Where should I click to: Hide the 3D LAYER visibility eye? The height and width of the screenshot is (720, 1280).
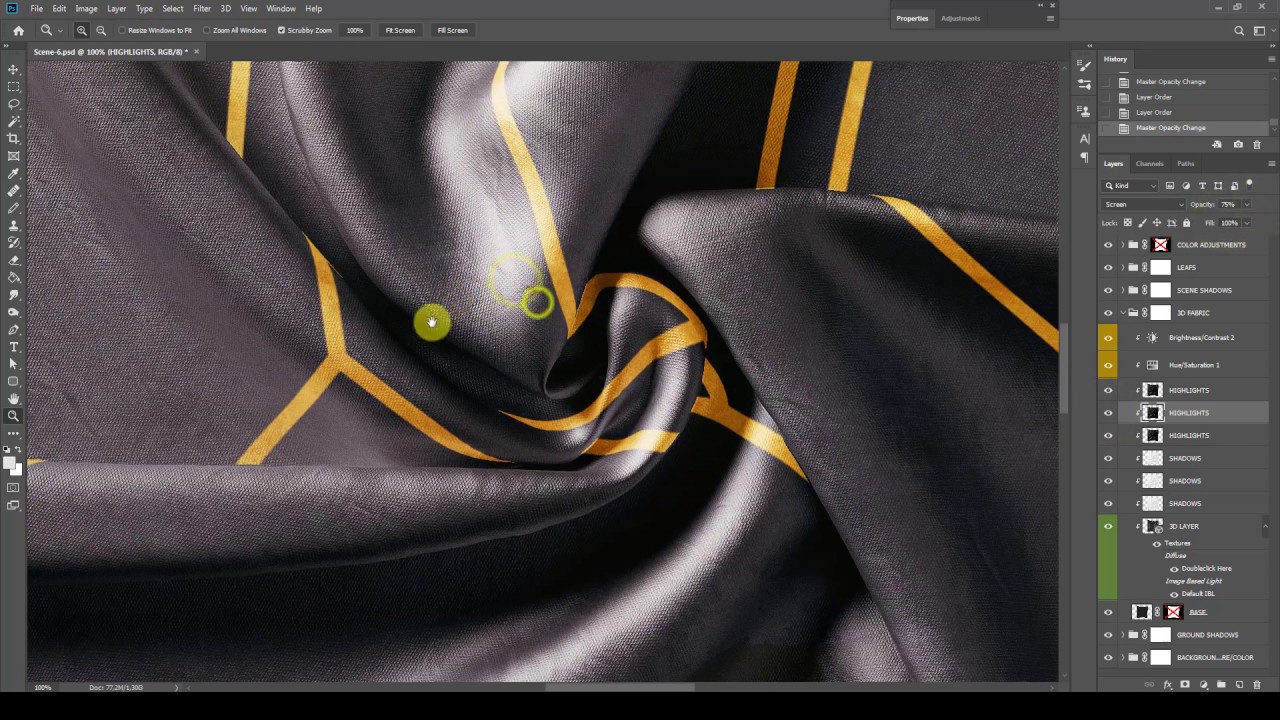tap(1107, 526)
